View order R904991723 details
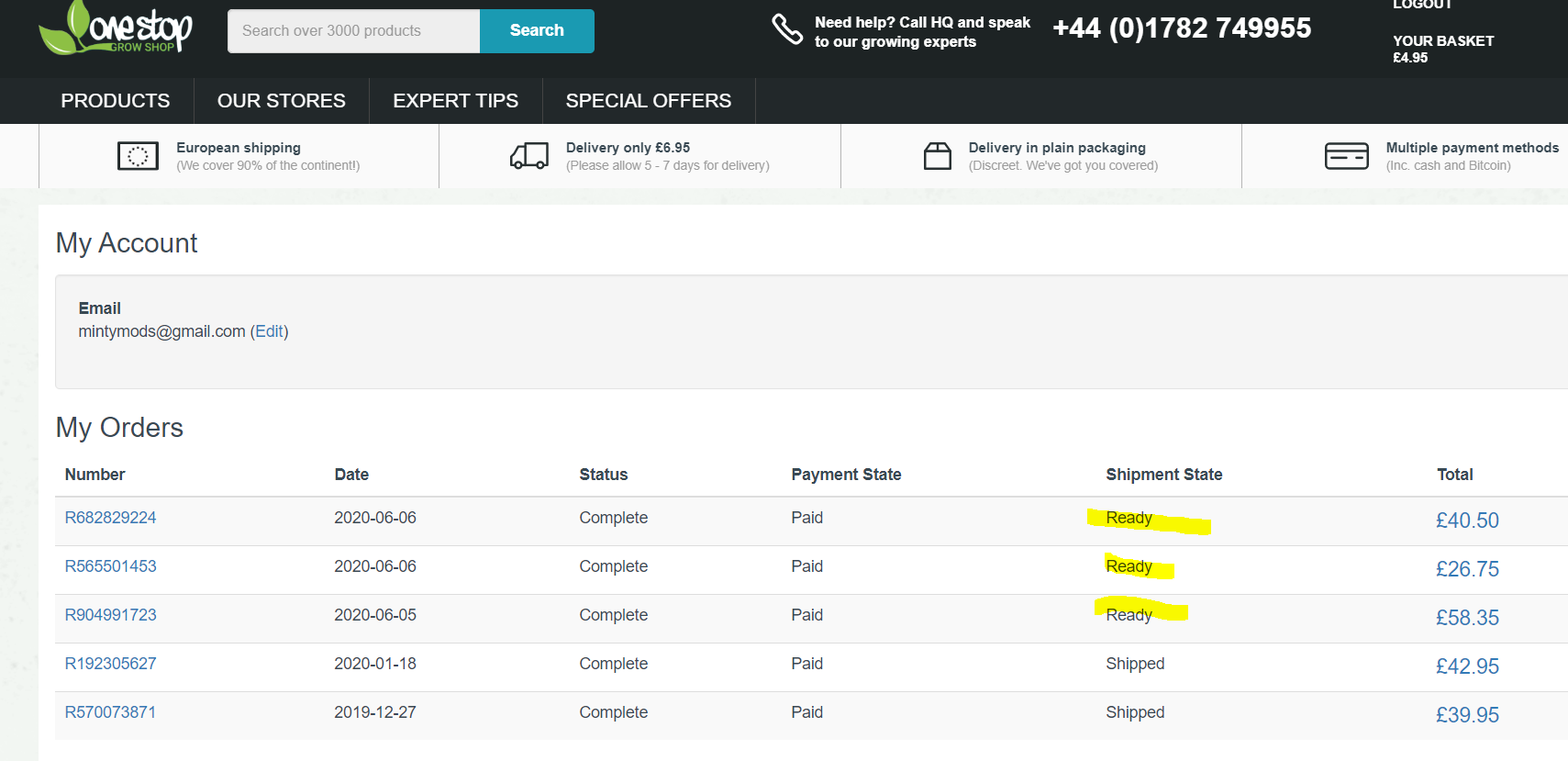This screenshot has width=1568, height=761. (x=110, y=615)
